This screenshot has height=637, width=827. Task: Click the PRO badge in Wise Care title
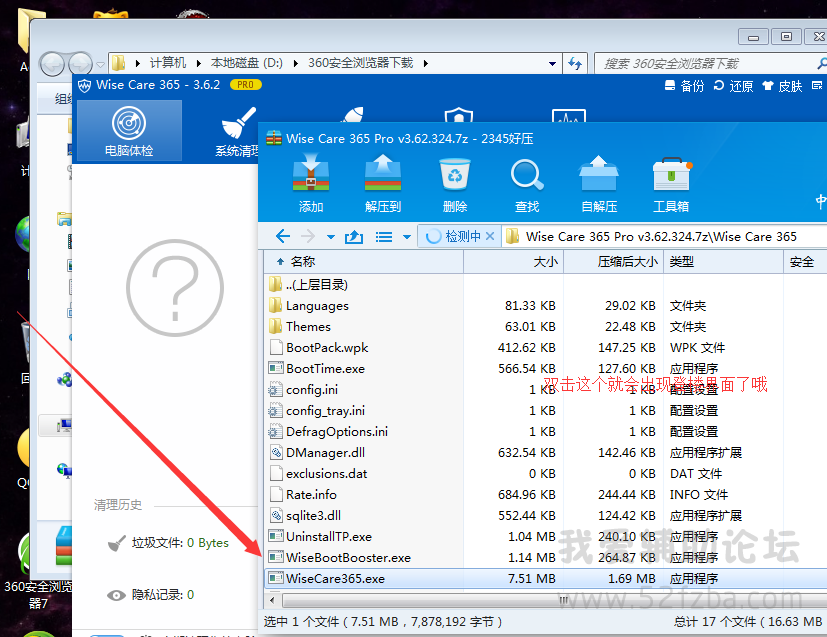245,85
